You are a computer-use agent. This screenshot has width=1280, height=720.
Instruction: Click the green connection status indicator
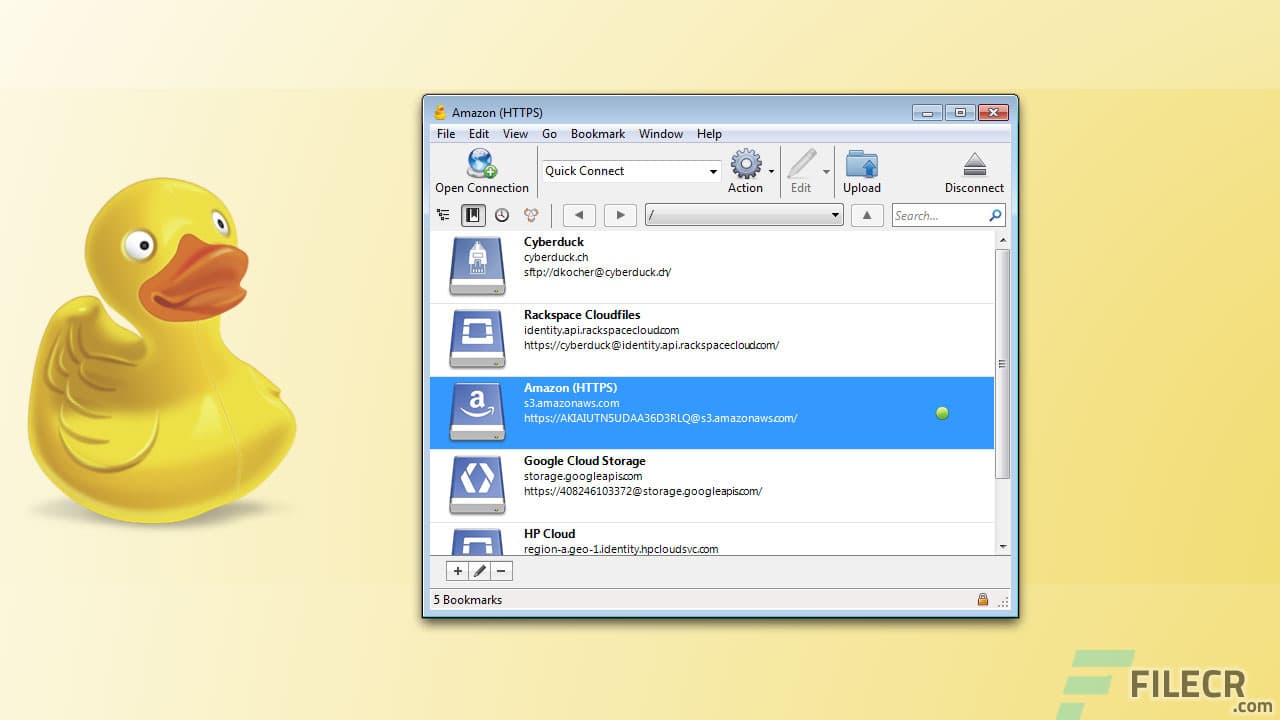click(x=941, y=413)
